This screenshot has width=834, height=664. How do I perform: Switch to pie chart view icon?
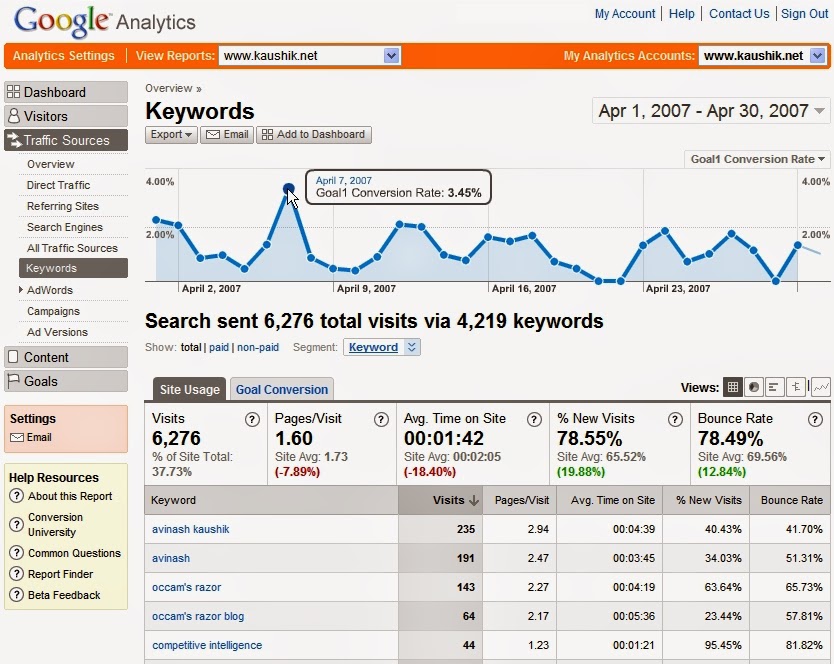pyautogui.click(x=754, y=387)
